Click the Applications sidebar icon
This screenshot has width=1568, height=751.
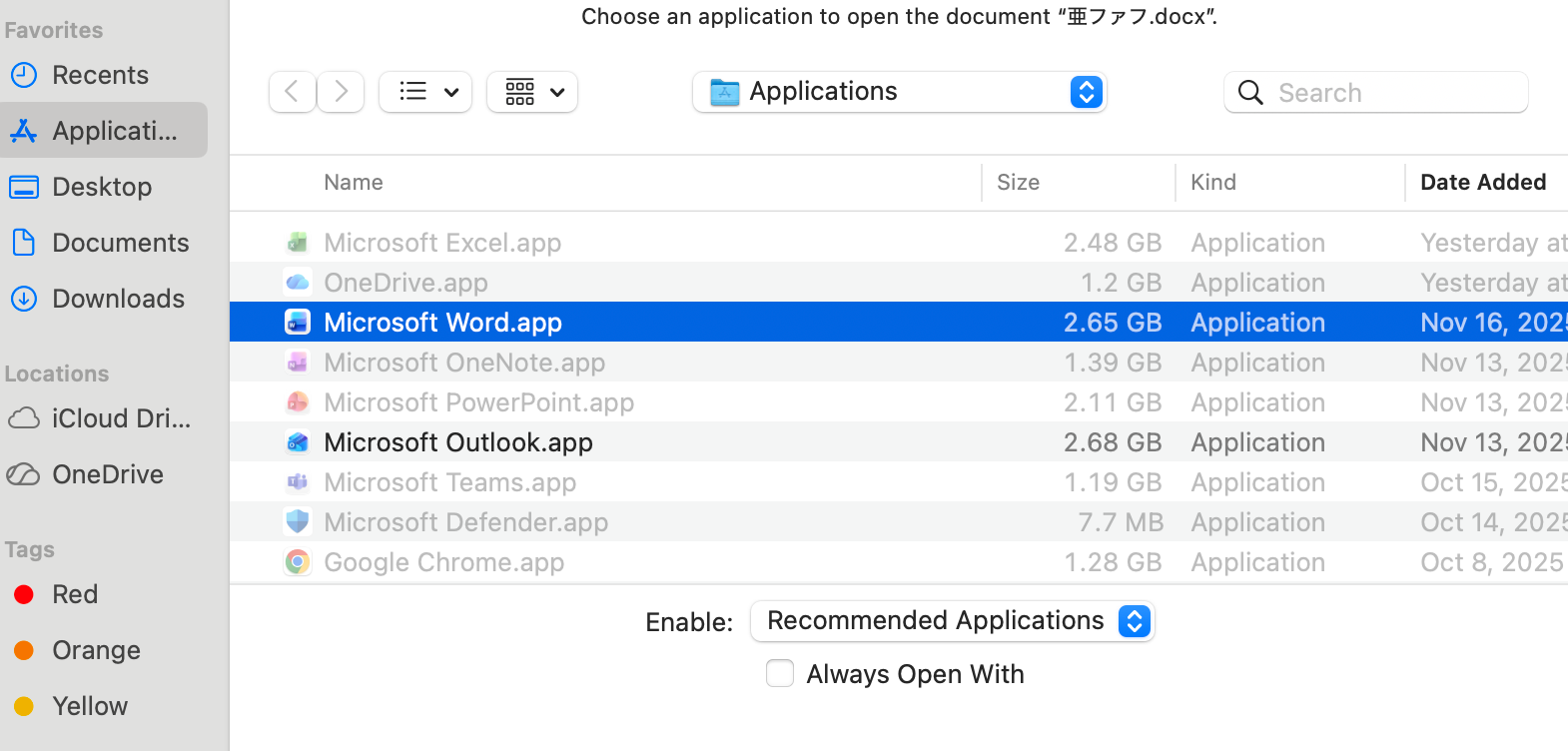point(24,131)
